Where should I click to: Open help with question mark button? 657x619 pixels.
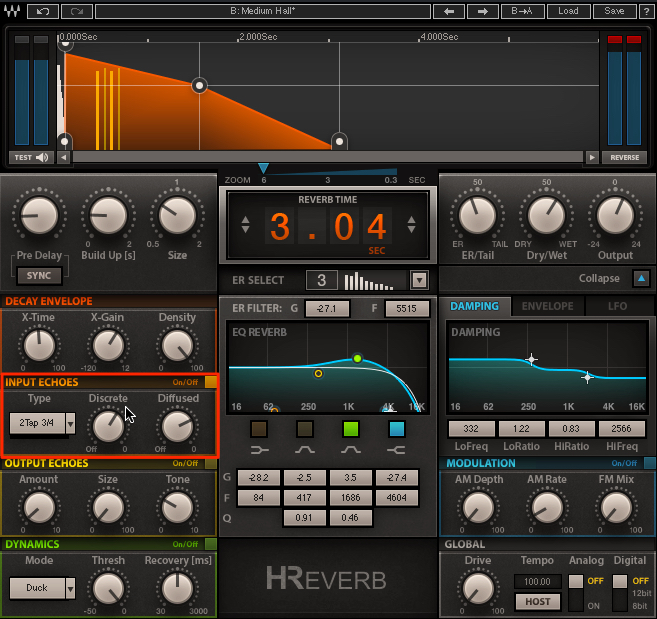point(646,11)
